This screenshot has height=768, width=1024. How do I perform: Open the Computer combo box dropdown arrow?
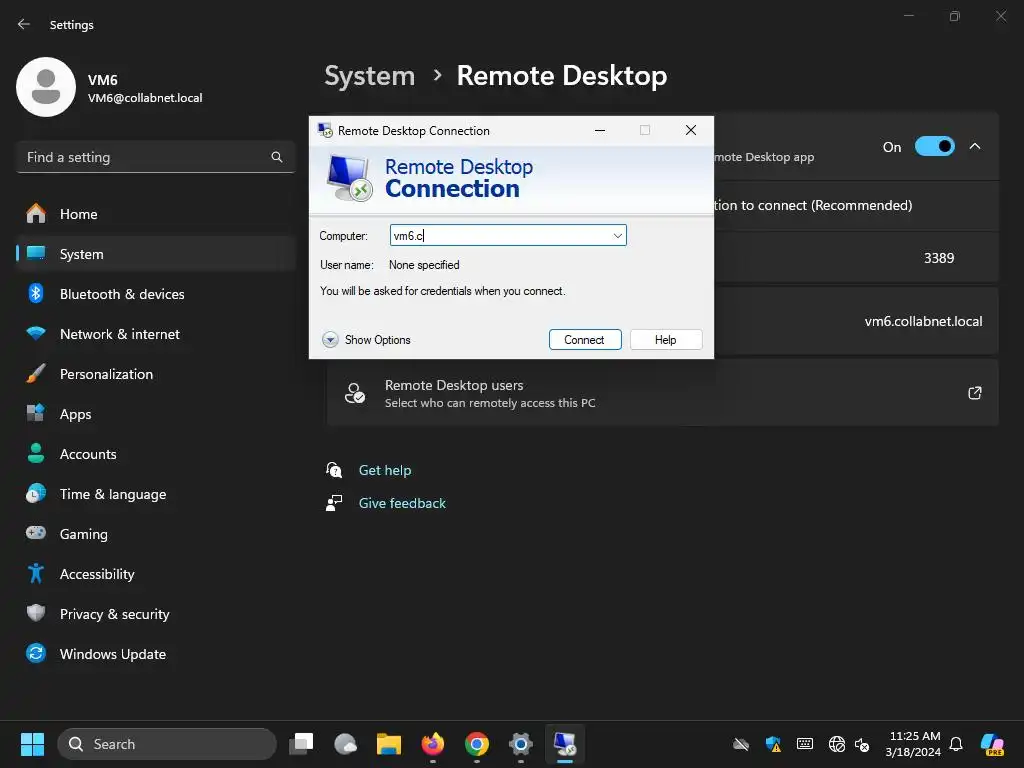[x=617, y=236]
